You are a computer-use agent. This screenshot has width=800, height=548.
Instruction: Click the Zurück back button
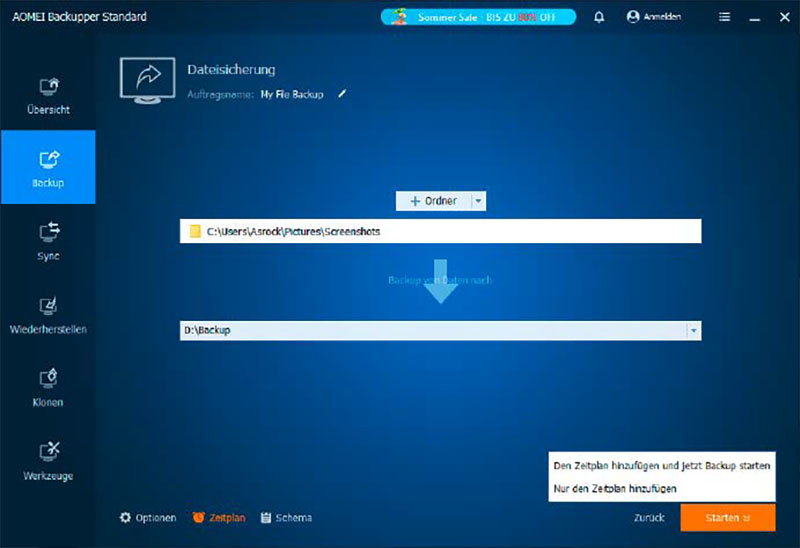(649, 517)
